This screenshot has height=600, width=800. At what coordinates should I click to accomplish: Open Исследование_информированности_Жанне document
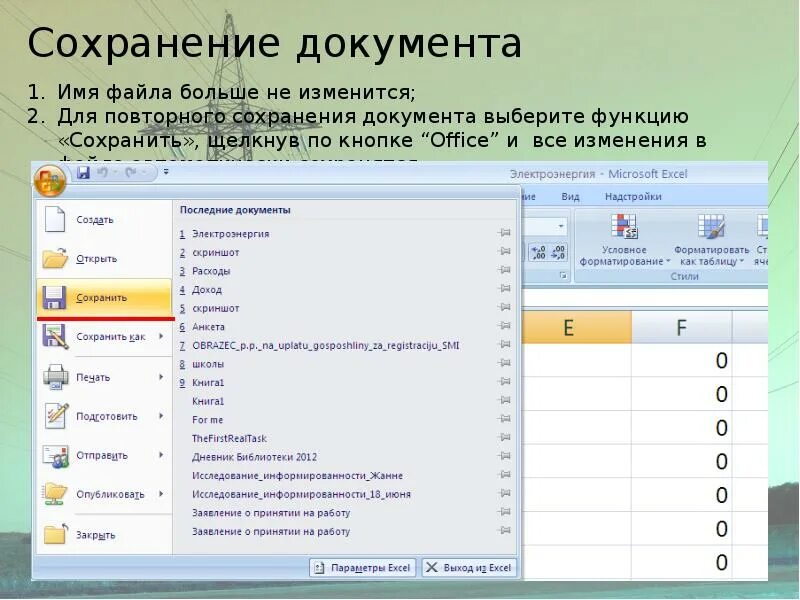(x=345, y=476)
